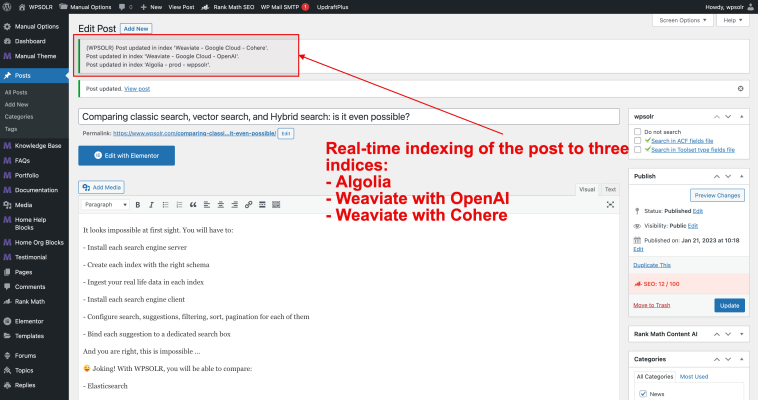
Task: Click Add New next to Edit Post
Action: pos(136,29)
